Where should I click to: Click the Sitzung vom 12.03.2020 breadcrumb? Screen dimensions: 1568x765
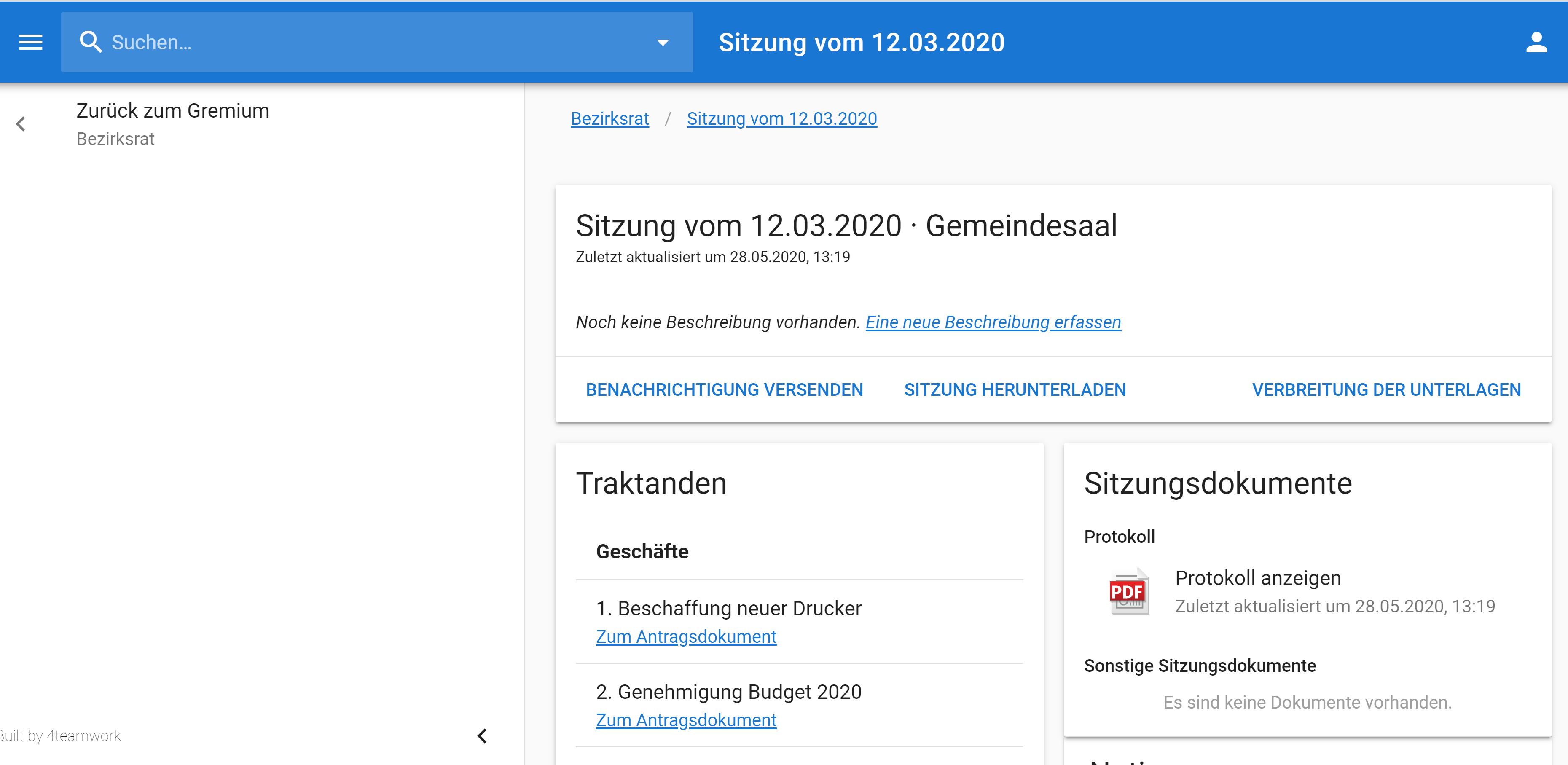[781, 119]
